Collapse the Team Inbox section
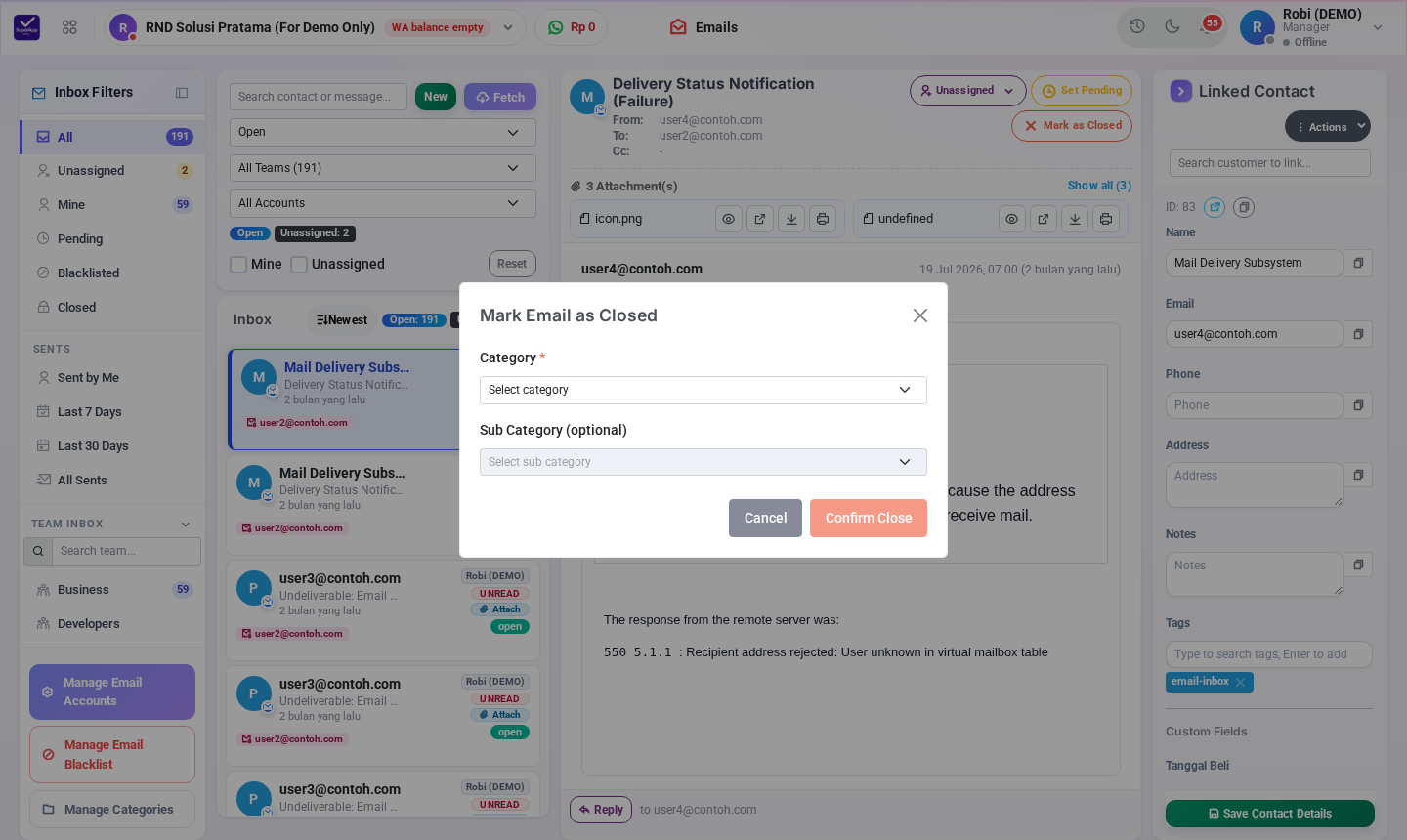Screen dimensions: 1407x840 (x=186, y=525)
